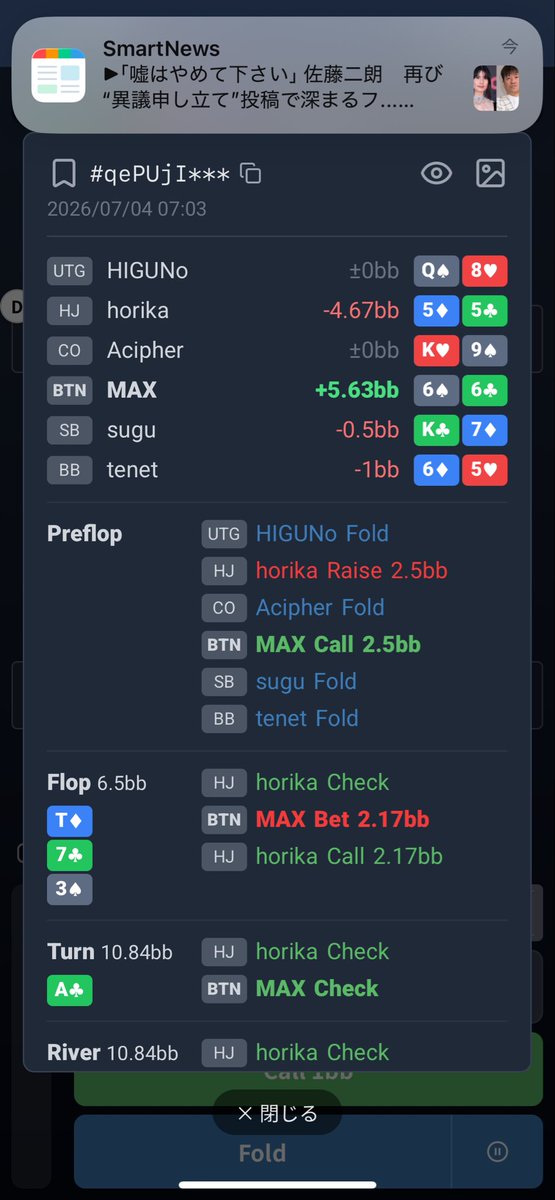Click 'HIGUNo Fold' preflop action
The image size is (555, 1200).
322,534
